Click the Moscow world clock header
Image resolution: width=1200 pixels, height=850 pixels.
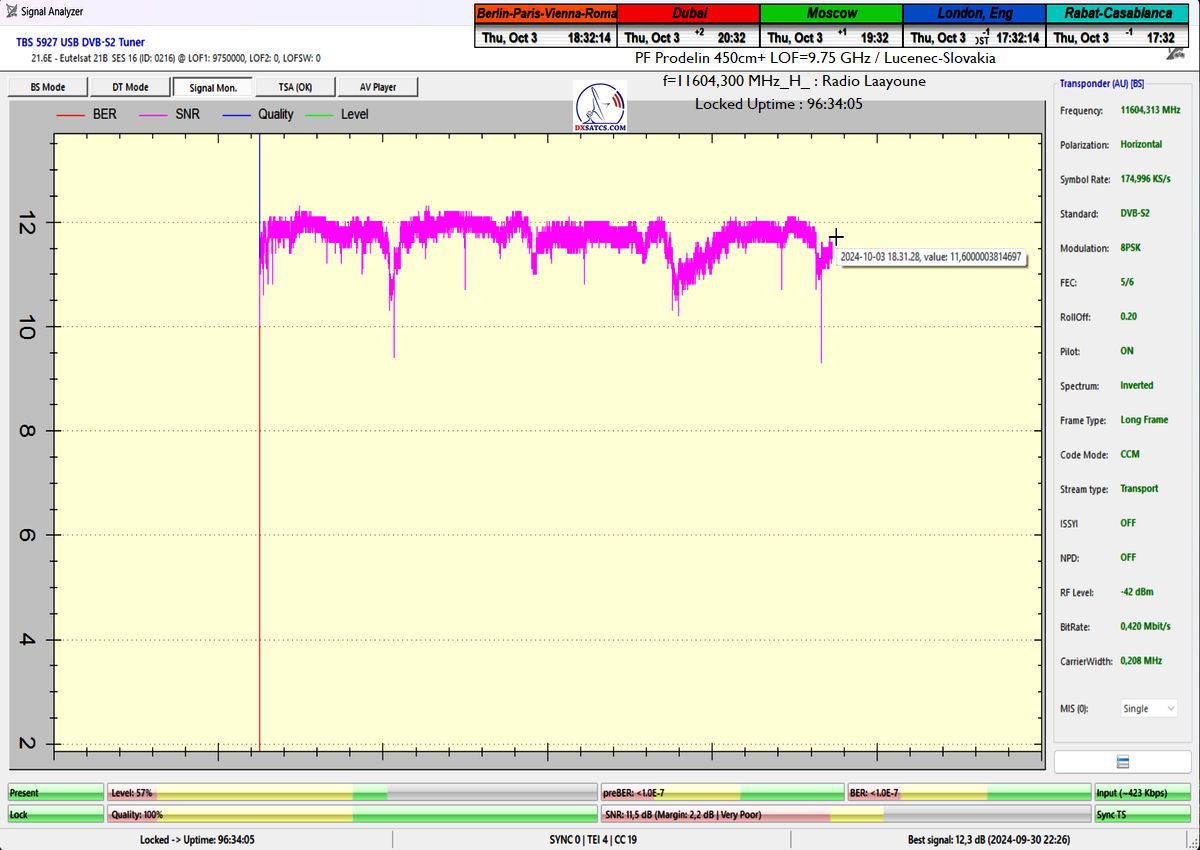[x=831, y=14]
